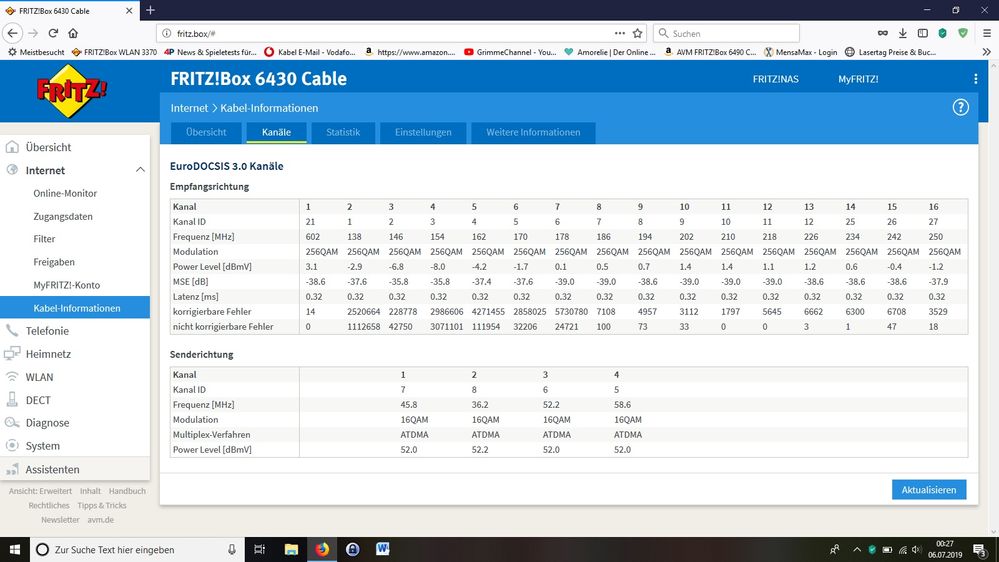Open Word from the taskbar
This screenshot has width=999, height=562.
pyautogui.click(x=382, y=549)
